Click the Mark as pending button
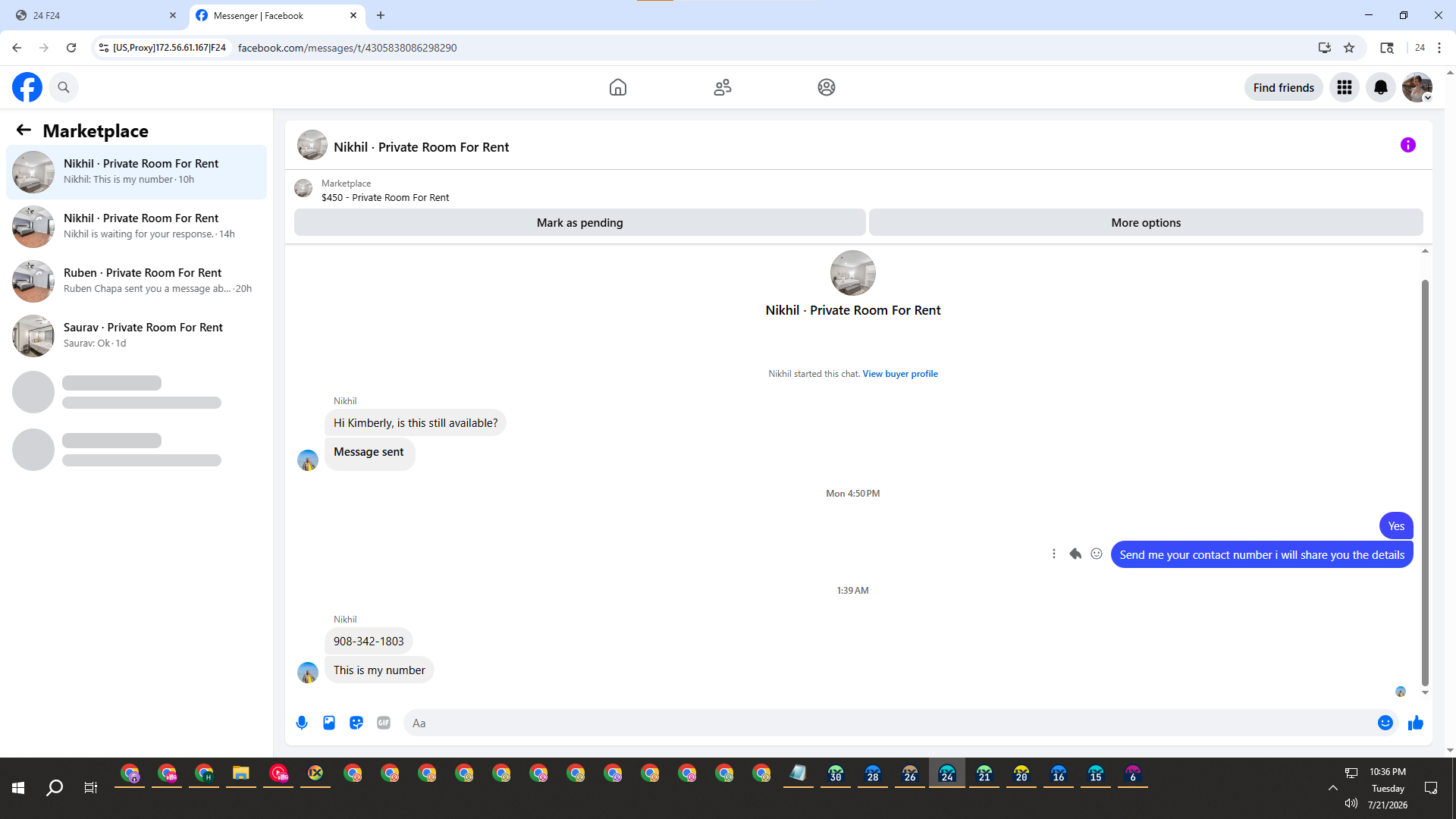1456x819 pixels. pos(580,222)
